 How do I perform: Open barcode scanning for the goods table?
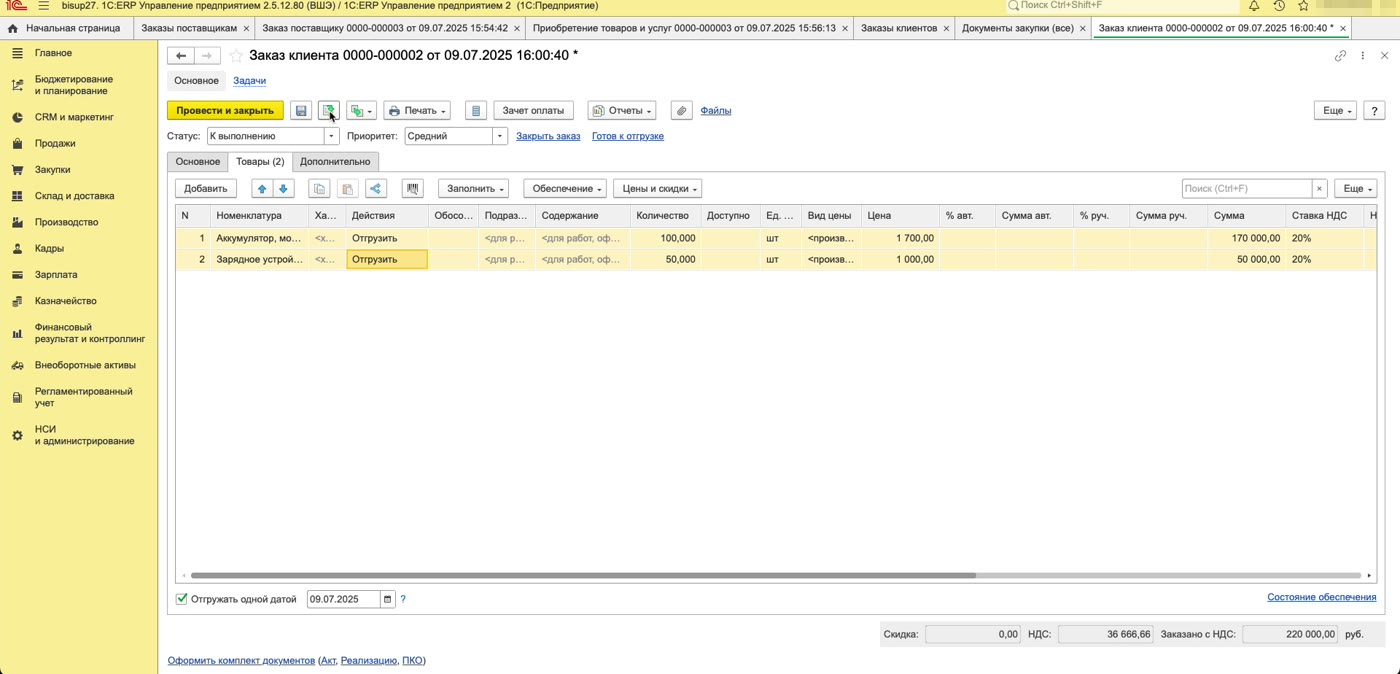412,188
